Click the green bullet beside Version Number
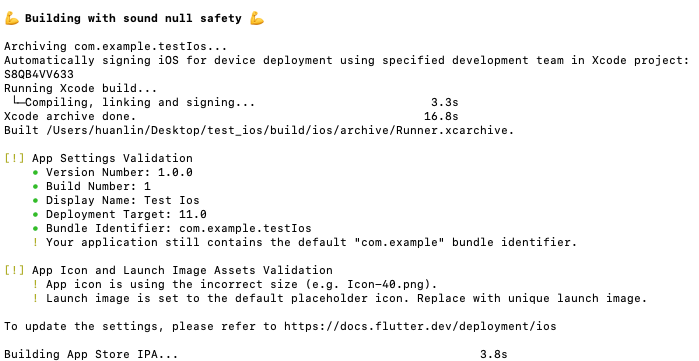 click(36, 172)
